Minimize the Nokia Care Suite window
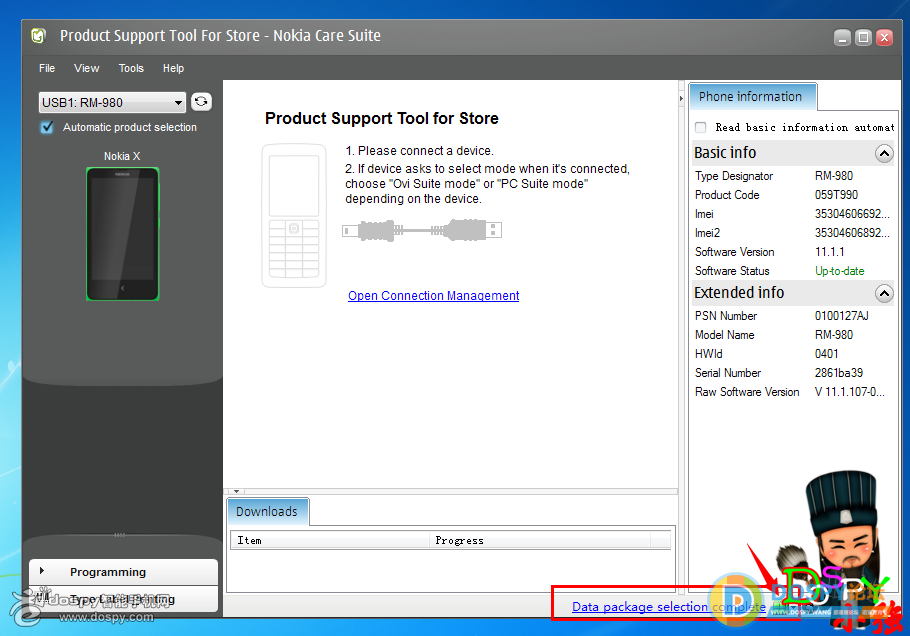 tap(842, 38)
